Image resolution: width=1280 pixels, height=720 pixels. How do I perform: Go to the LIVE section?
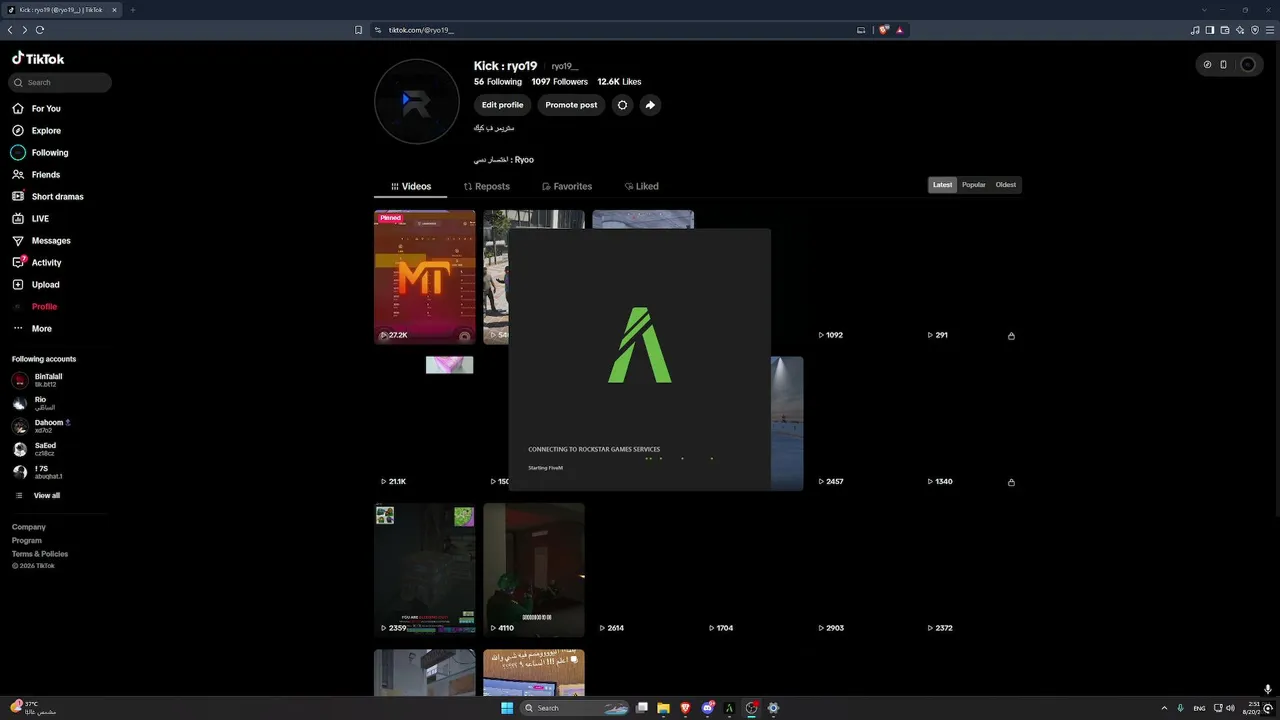[x=30, y=219]
